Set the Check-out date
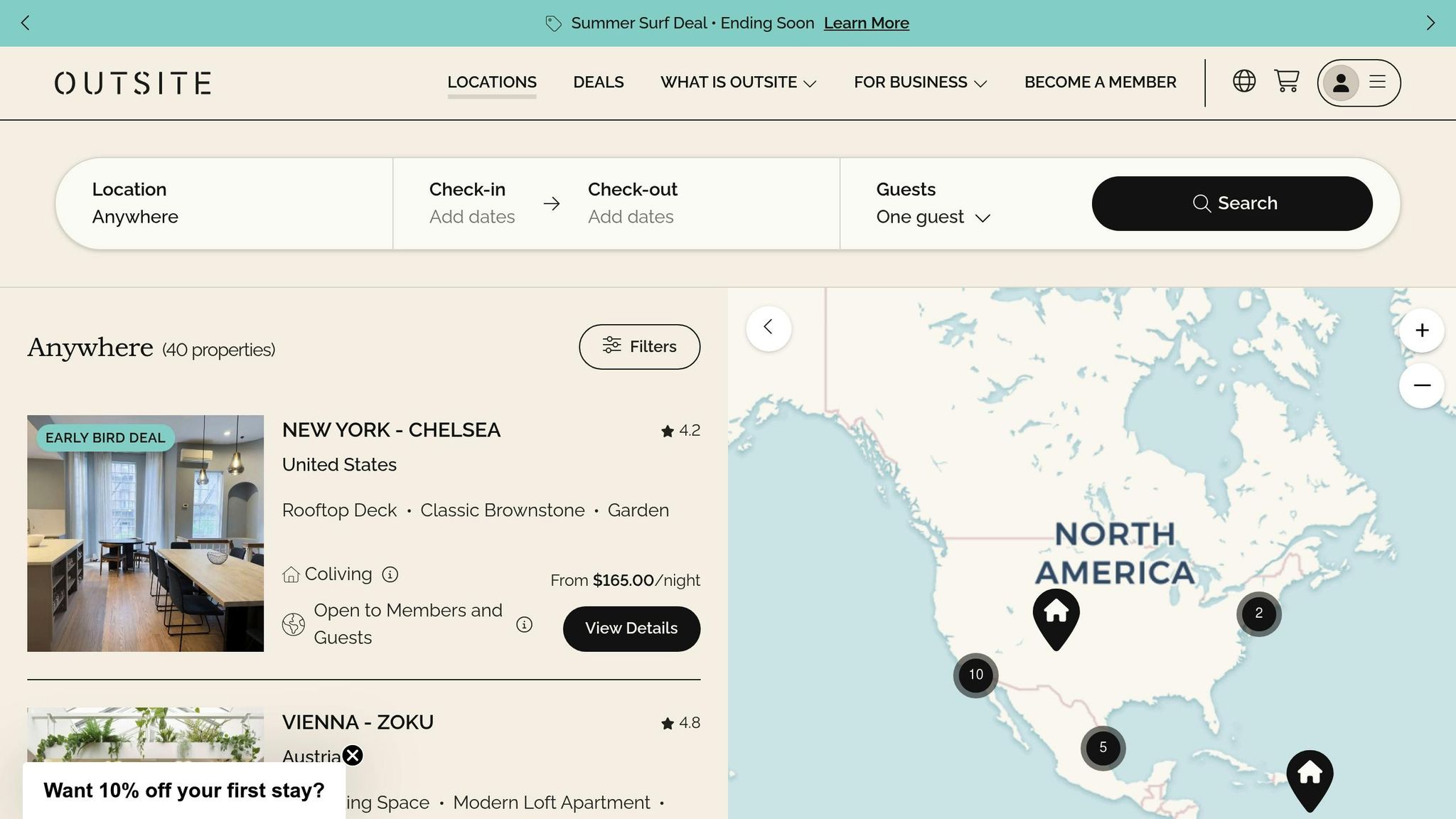This screenshot has height=819, width=1456. click(632, 203)
